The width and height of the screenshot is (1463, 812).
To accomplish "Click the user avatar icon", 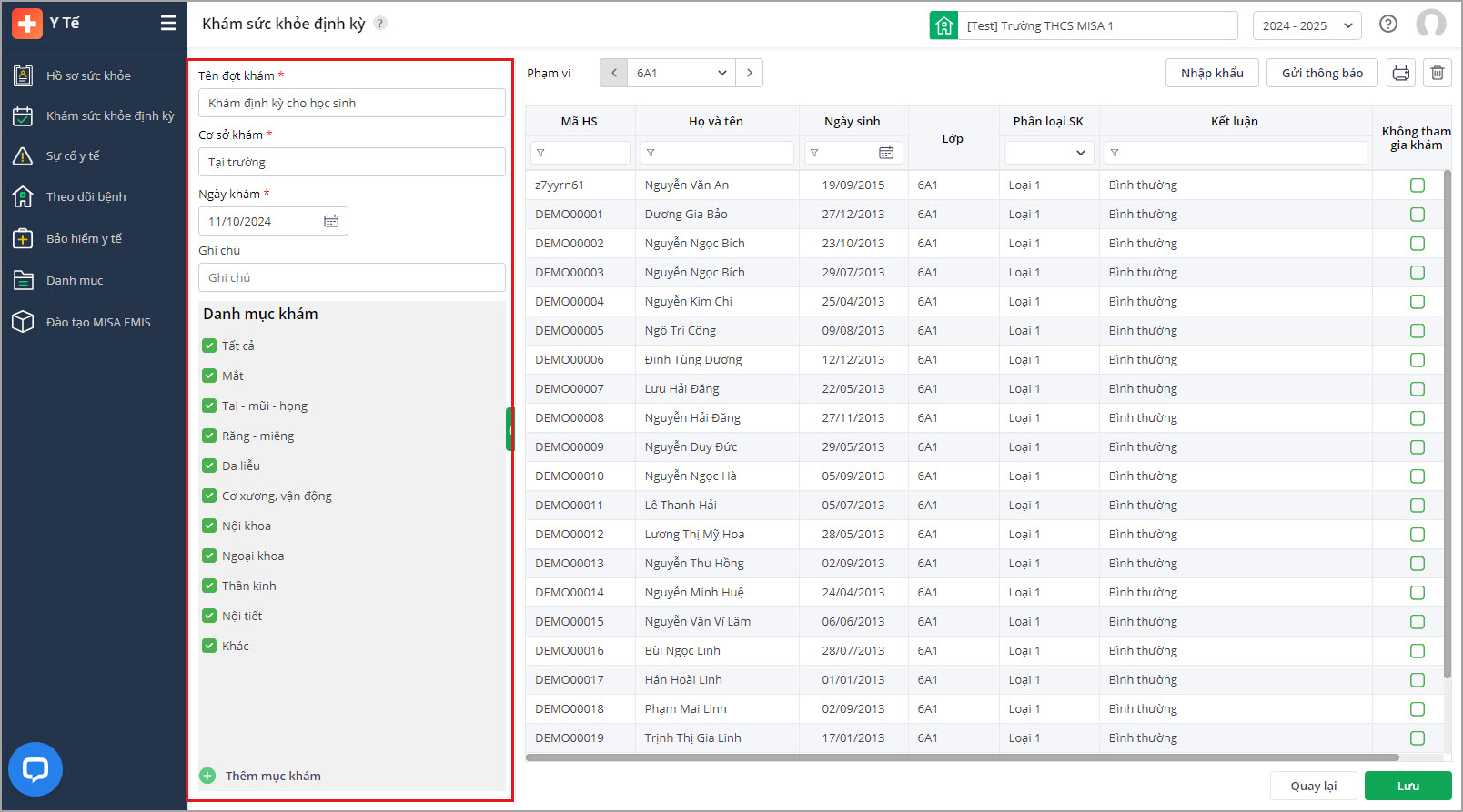I will pyautogui.click(x=1430, y=25).
